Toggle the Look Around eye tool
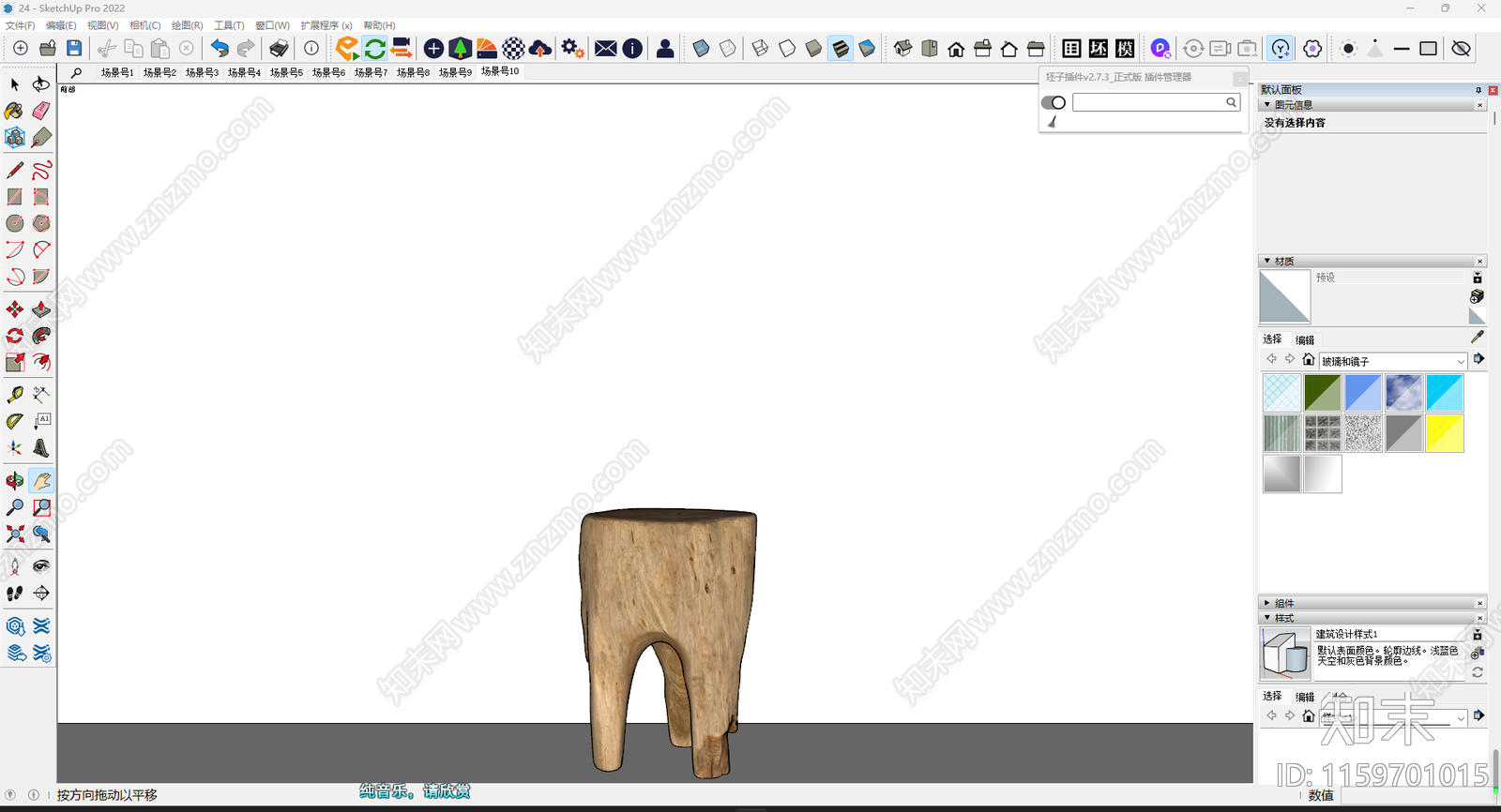This screenshot has width=1501, height=812. pos(41,566)
